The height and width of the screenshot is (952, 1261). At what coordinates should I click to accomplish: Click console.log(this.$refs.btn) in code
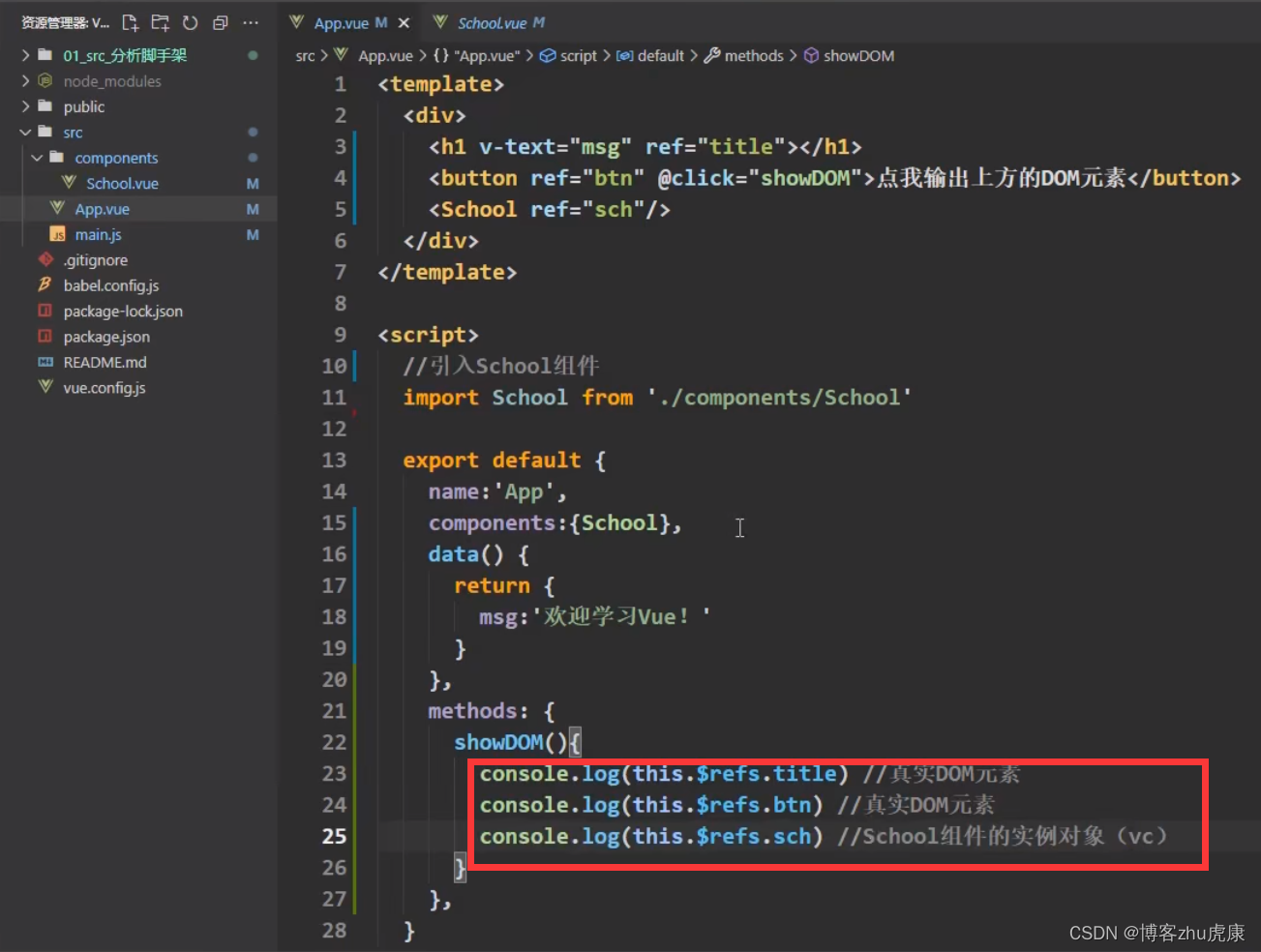651,805
